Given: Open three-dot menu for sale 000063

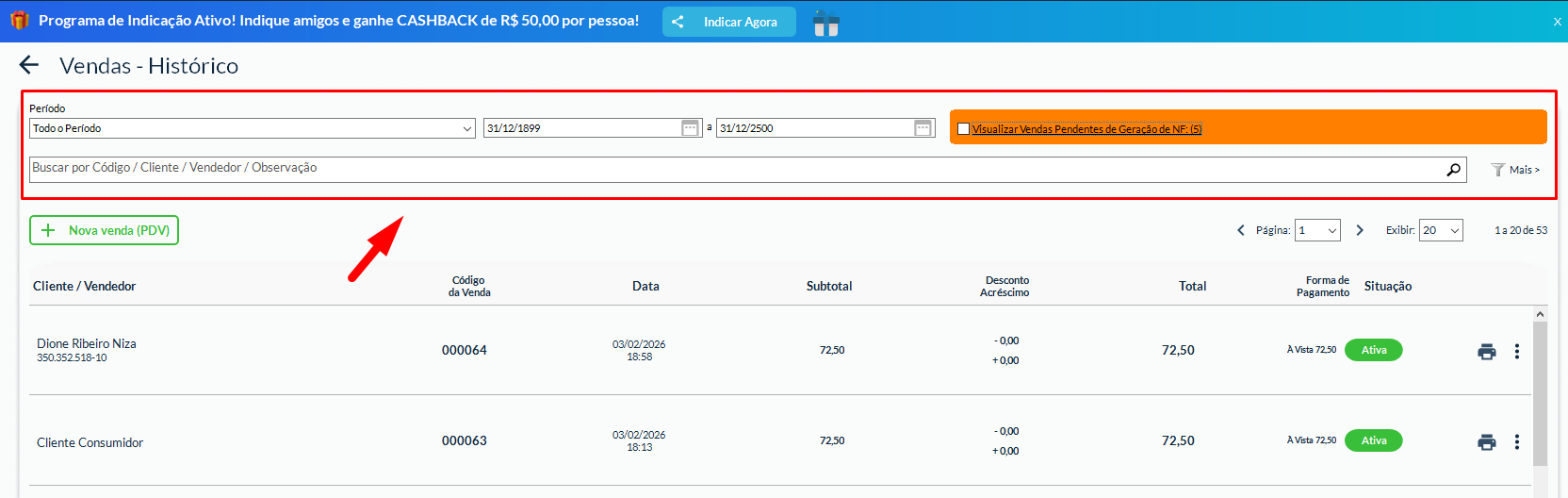Looking at the screenshot, I should (x=1516, y=441).
